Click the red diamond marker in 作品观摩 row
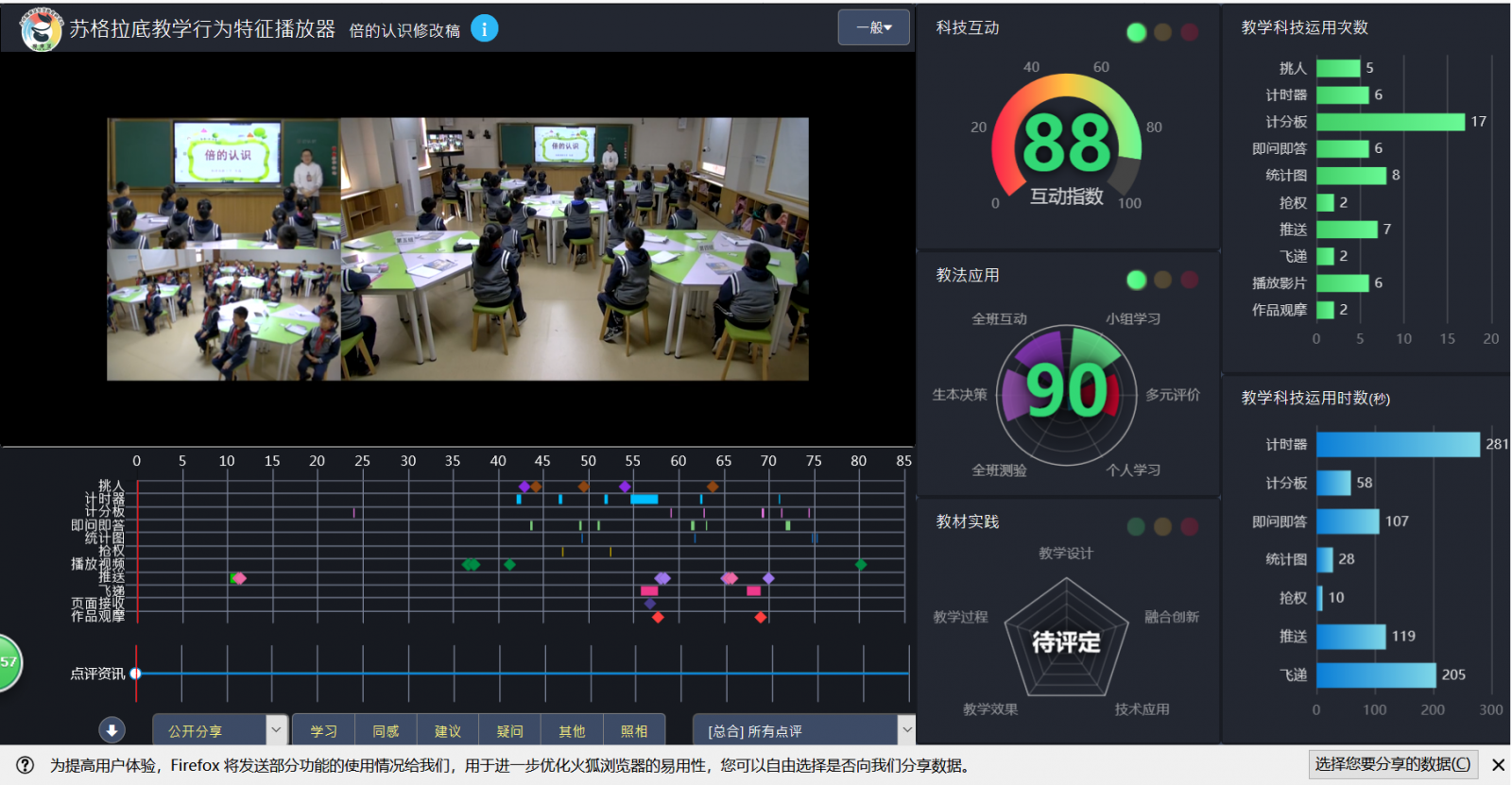Viewport: 1512px width, 785px height. click(658, 617)
